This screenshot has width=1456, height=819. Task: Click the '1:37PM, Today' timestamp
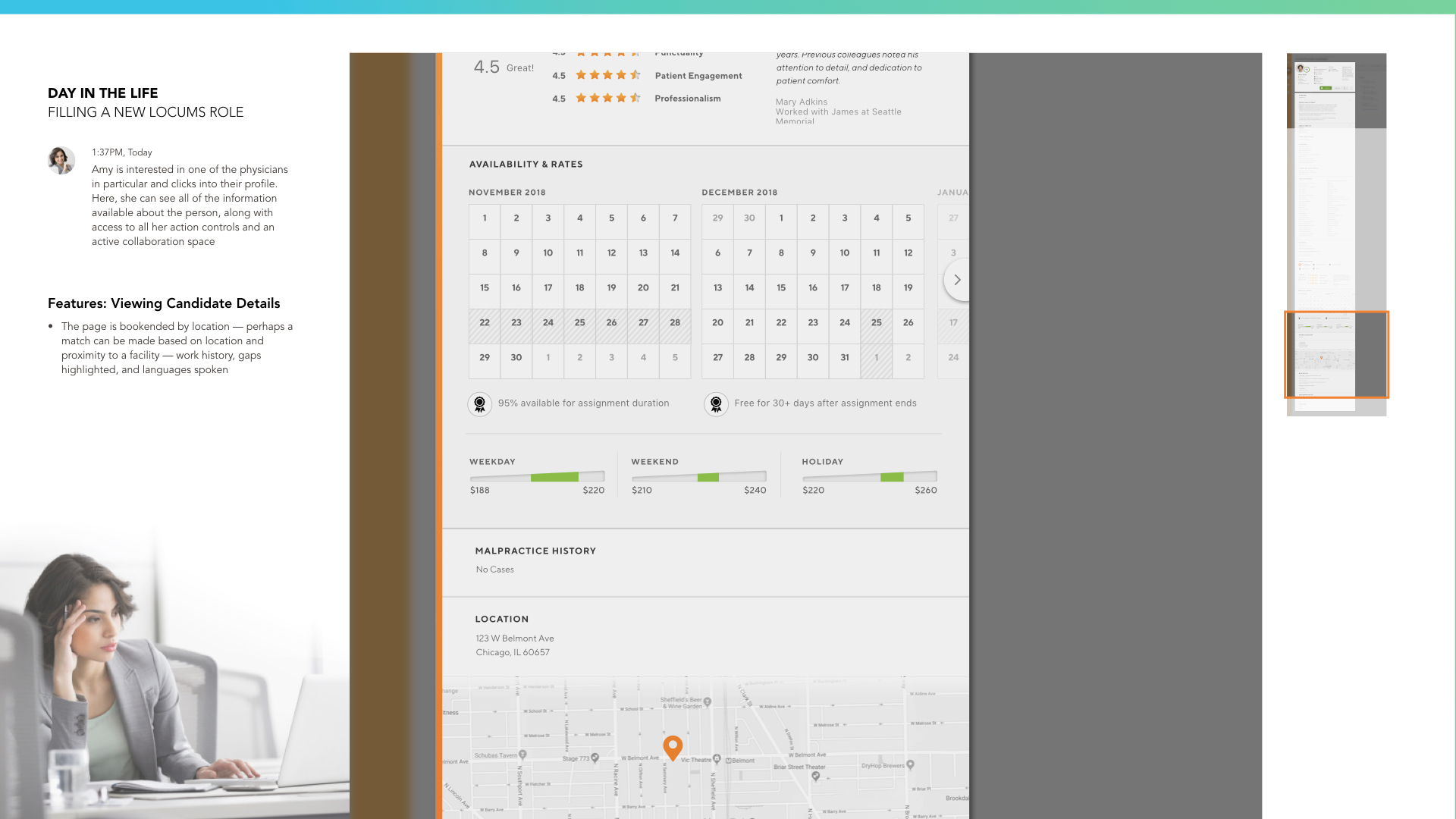click(122, 152)
